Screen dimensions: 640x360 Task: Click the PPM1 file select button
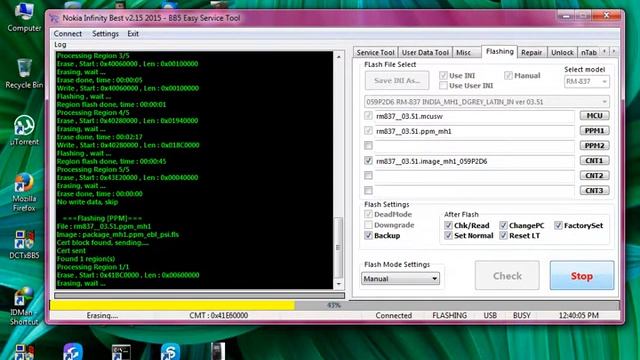(594, 131)
